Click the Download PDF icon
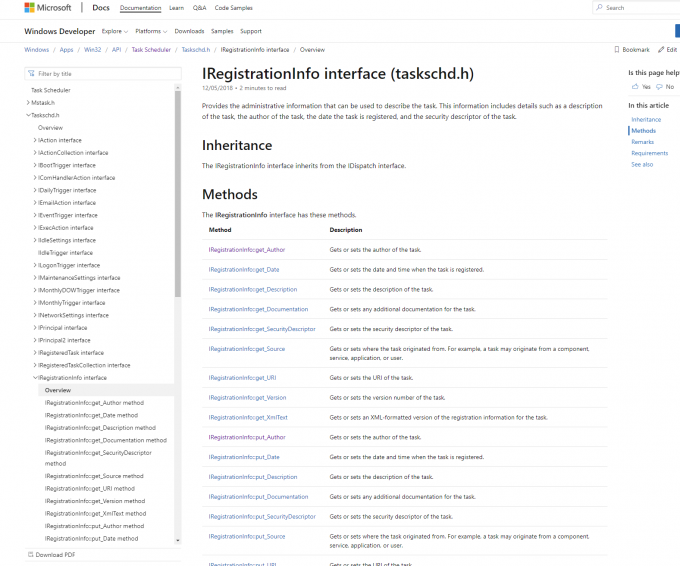 click(30, 555)
